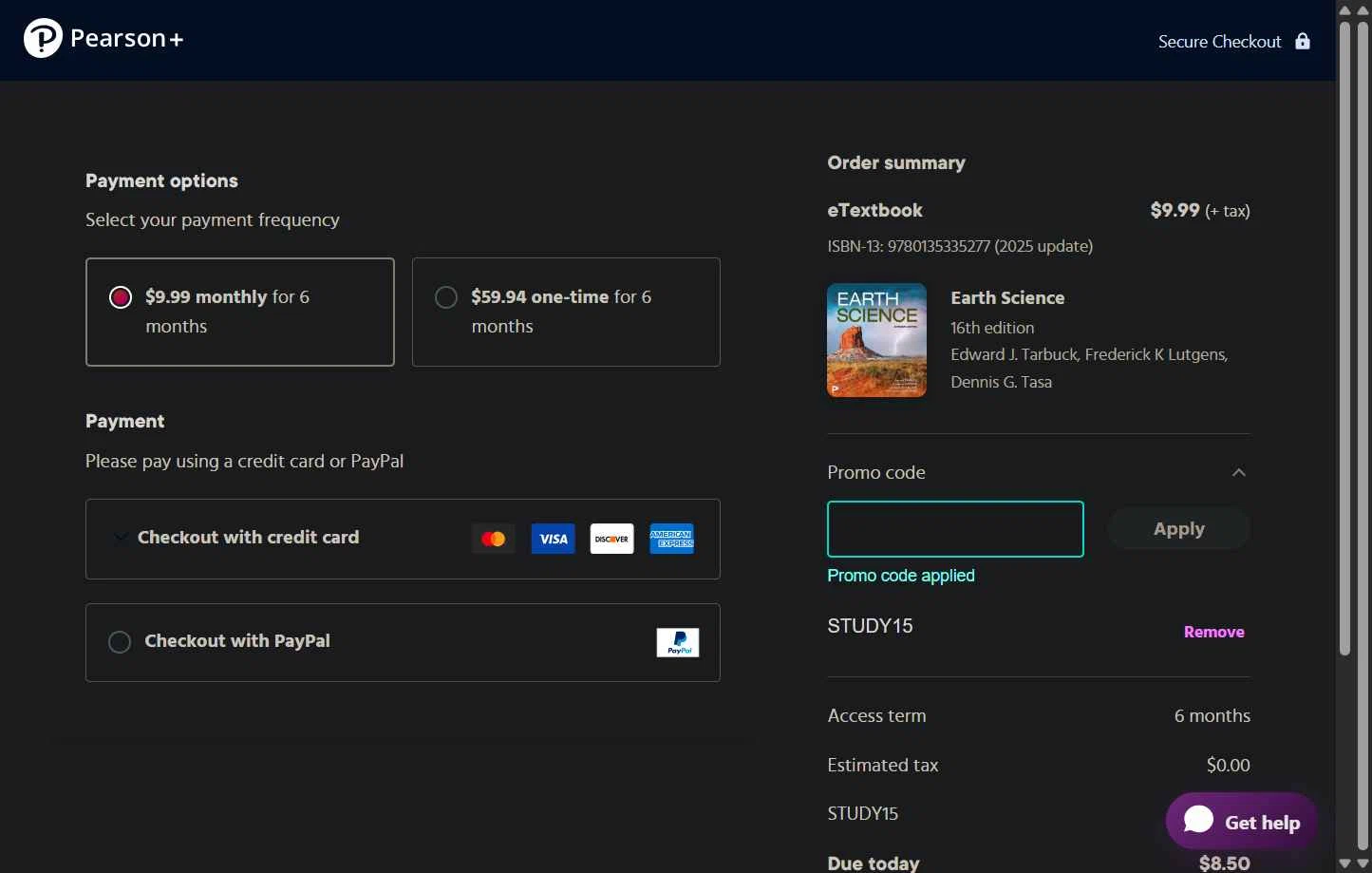Screen dimensions: 1372x873
Task: Click the Visa card icon
Action: pyautogui.click(x=553, y=539)
